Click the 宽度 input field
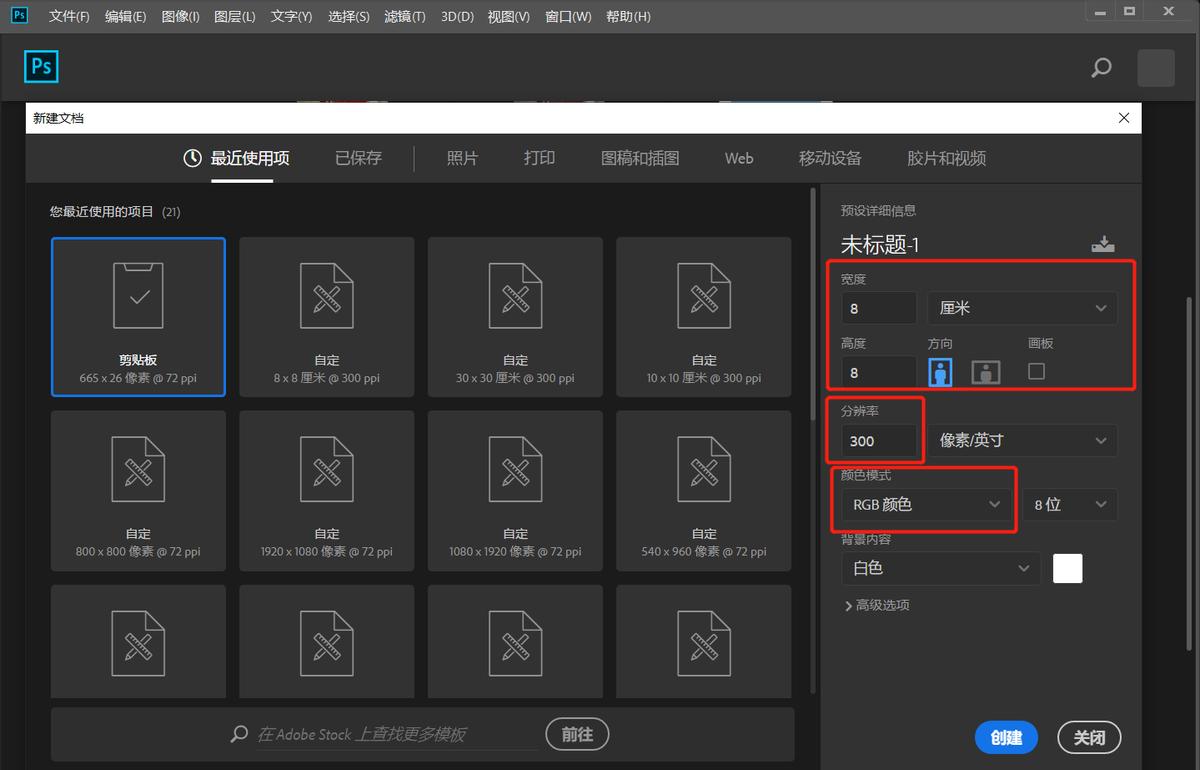 point(876,308)
